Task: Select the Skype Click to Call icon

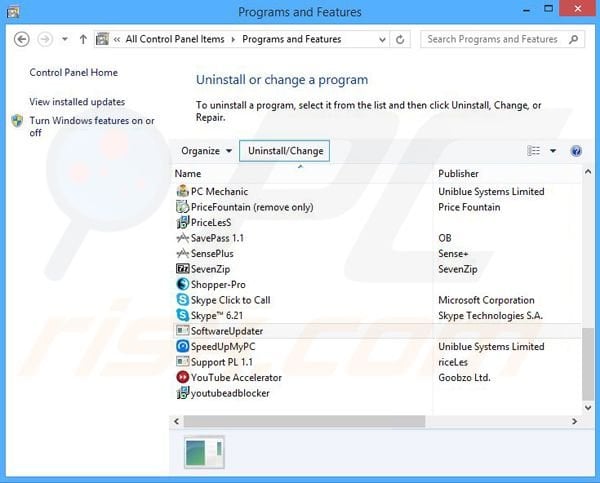Action: point(183,300)
